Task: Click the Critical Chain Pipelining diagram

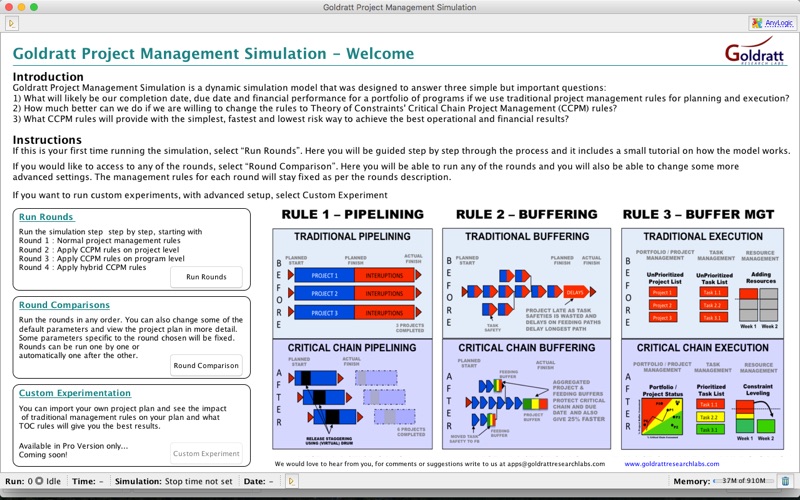Action: (x=353, y=394)
